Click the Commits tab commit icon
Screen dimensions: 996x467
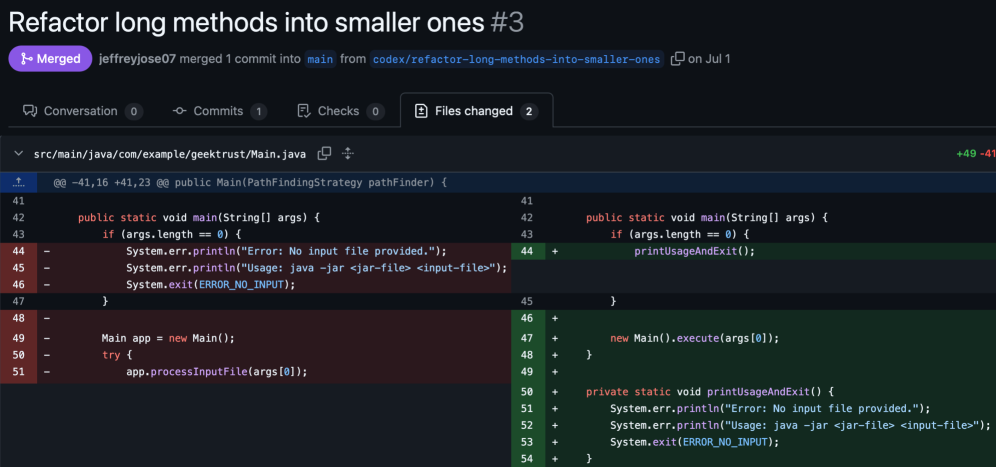point(180,111)
